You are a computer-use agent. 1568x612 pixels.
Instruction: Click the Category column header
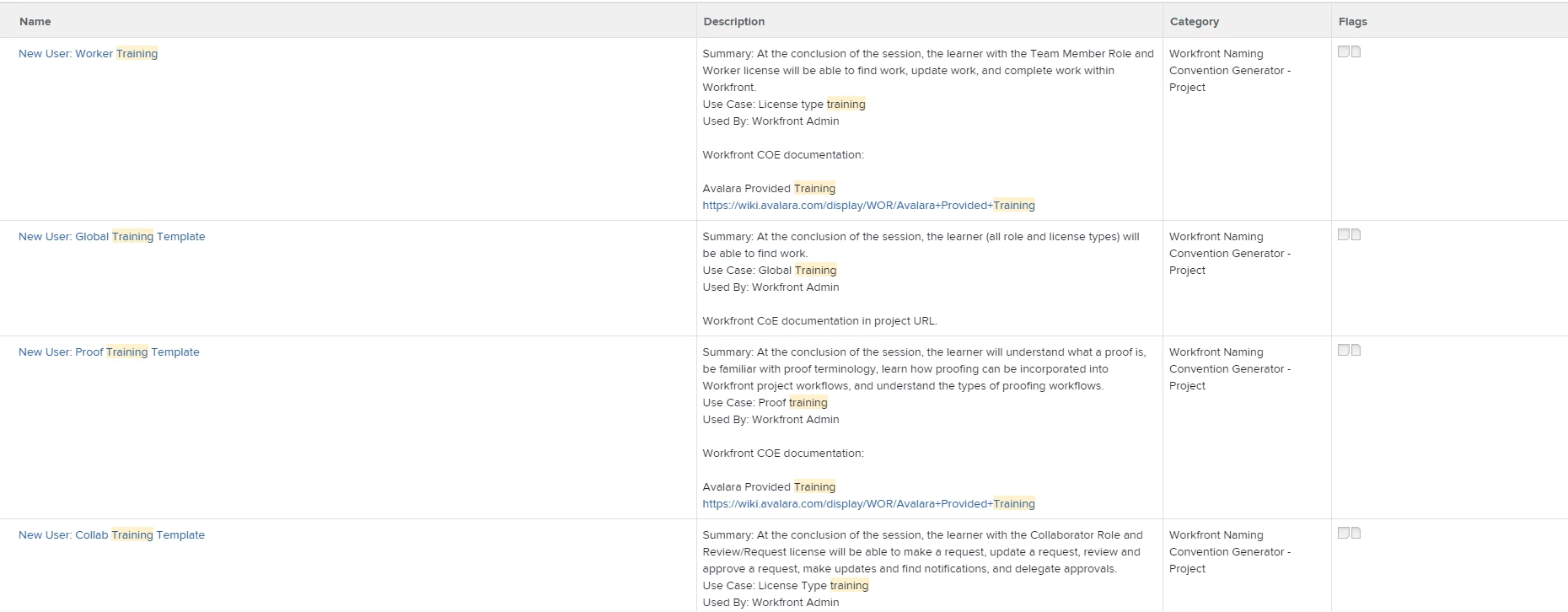[x=1195, y=22]
